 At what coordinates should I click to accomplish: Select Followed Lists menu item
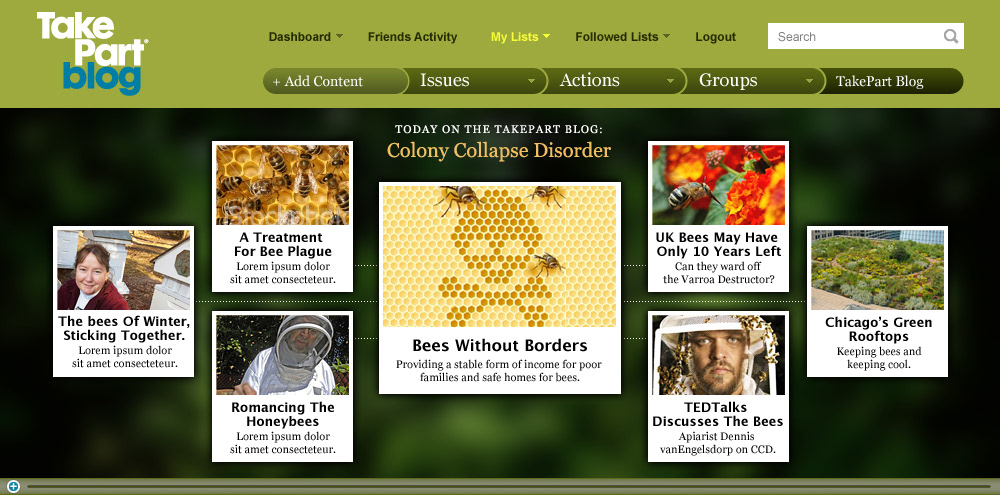tap(617, 37)
